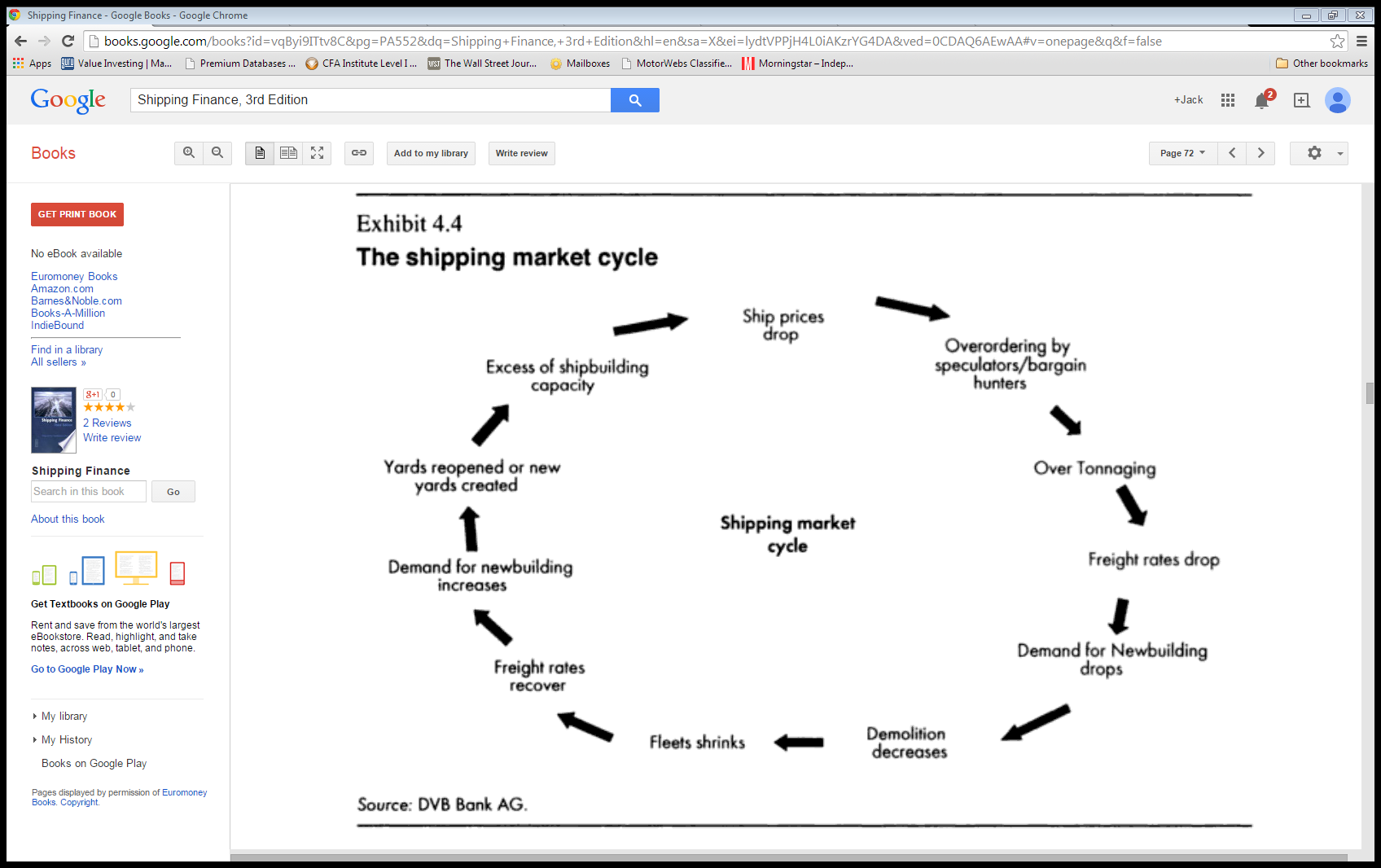The width and height of the screenshot is (1381, 868).
Task: Expand the My History section
Action: (66, 739)
